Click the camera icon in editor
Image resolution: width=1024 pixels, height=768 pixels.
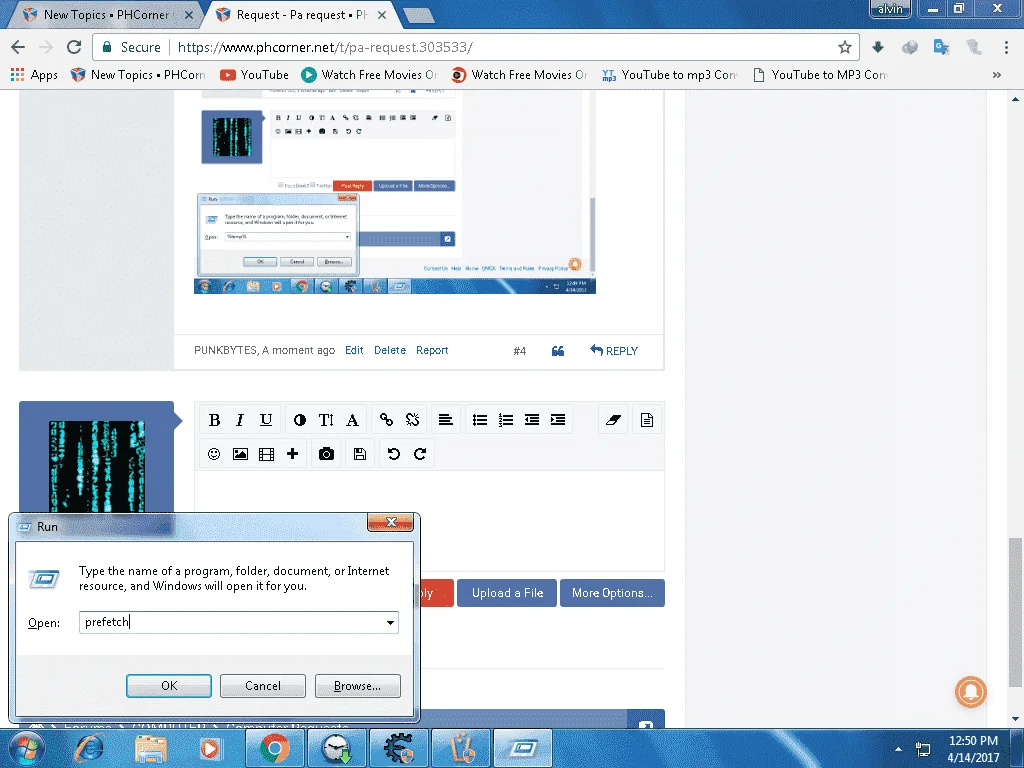tap(327, 454)
